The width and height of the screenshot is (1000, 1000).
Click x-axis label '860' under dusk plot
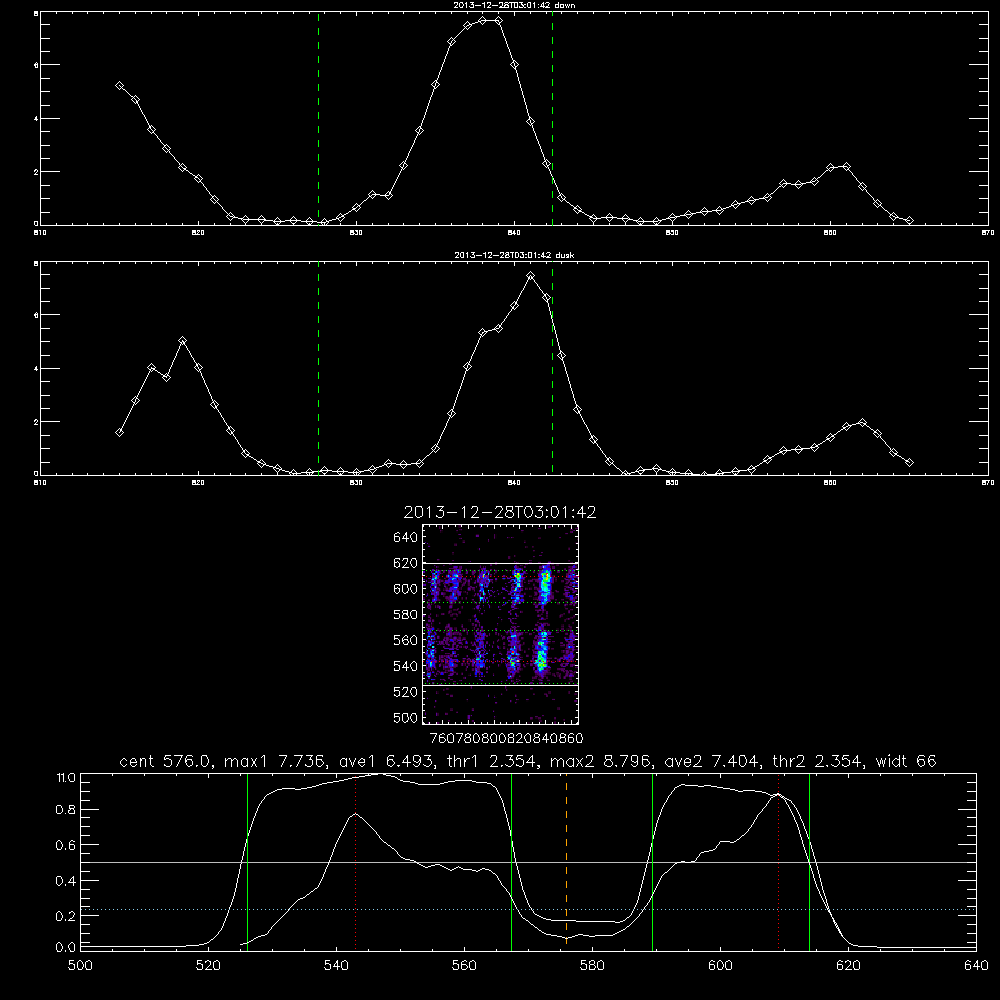coord(830,483)
